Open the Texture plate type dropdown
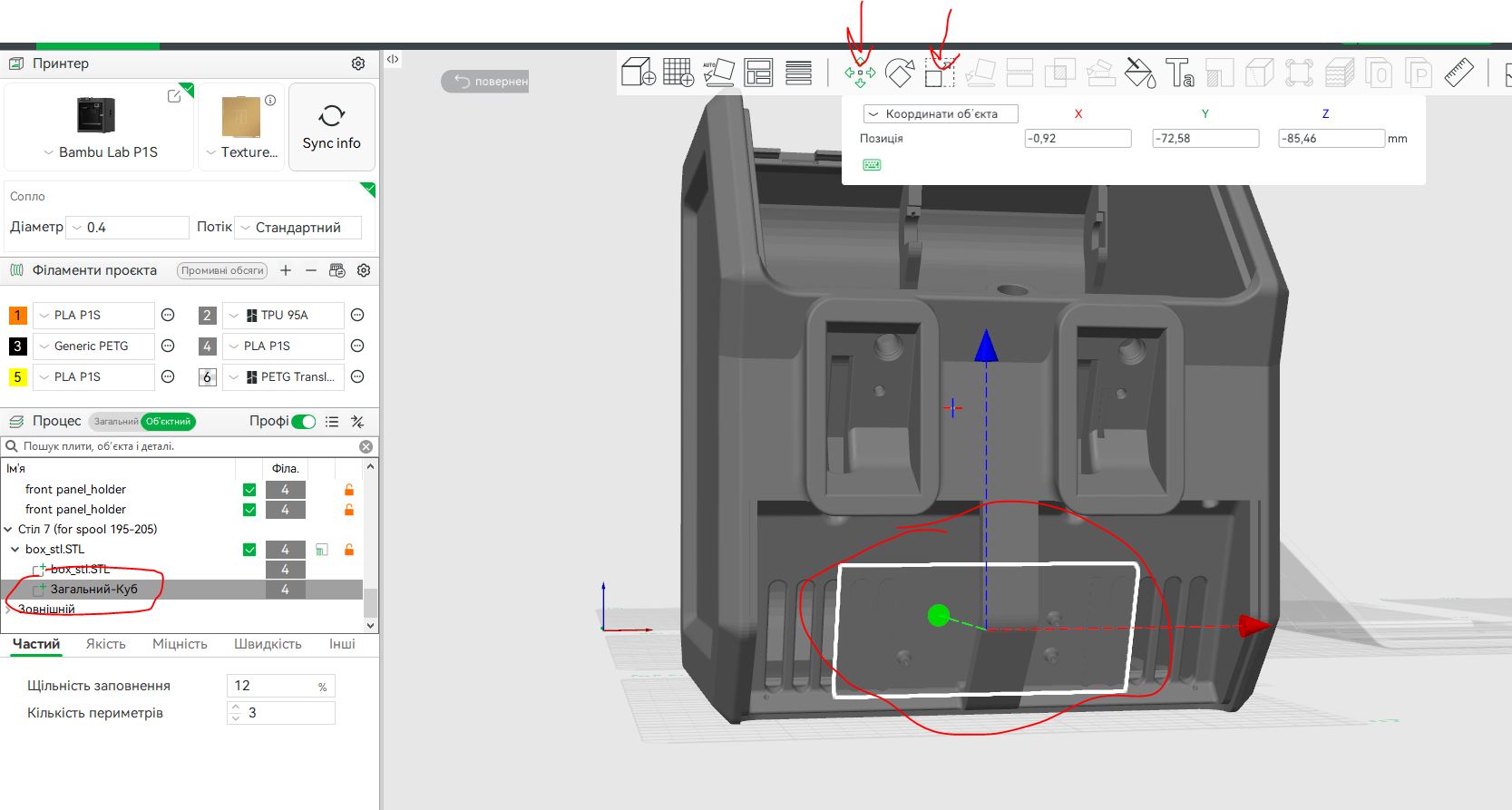Image resolution: width=1512 pixels, height=810 pixels. [241, 152]
